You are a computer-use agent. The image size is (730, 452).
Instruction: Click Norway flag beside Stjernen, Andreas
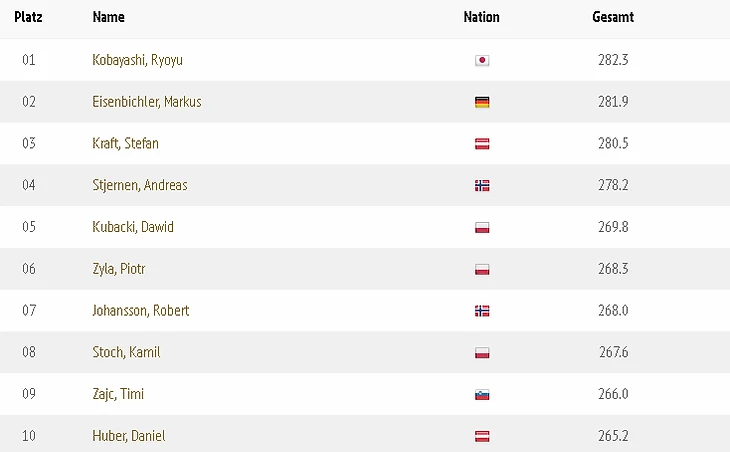tap(482, 186)
